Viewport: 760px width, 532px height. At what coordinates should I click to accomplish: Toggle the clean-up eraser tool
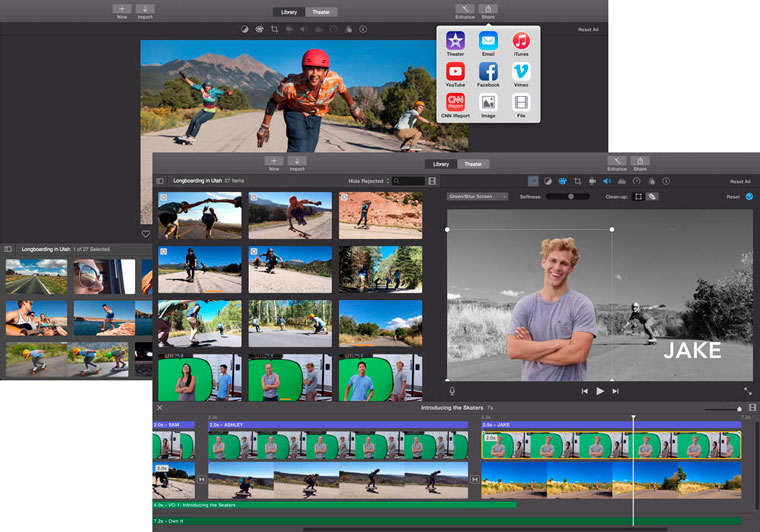click(651, 197)
